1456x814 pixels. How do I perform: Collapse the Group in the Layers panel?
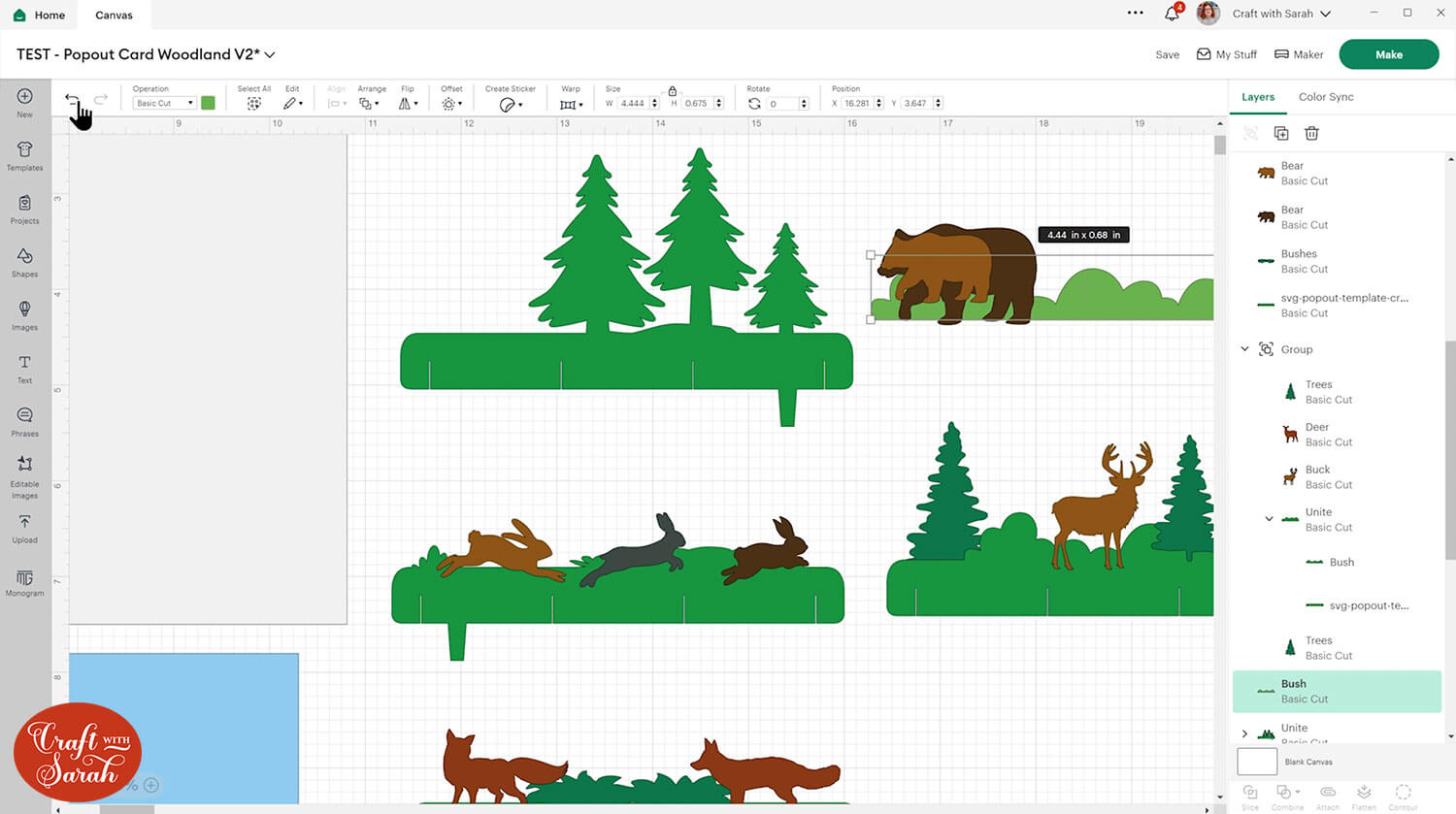pos(1245,349)
